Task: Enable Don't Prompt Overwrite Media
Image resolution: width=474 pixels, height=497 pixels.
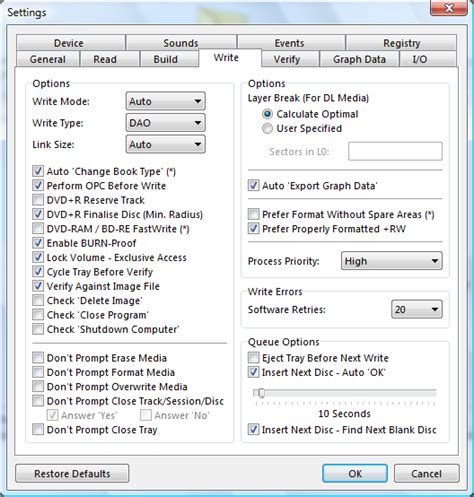Action: [38, 386]
